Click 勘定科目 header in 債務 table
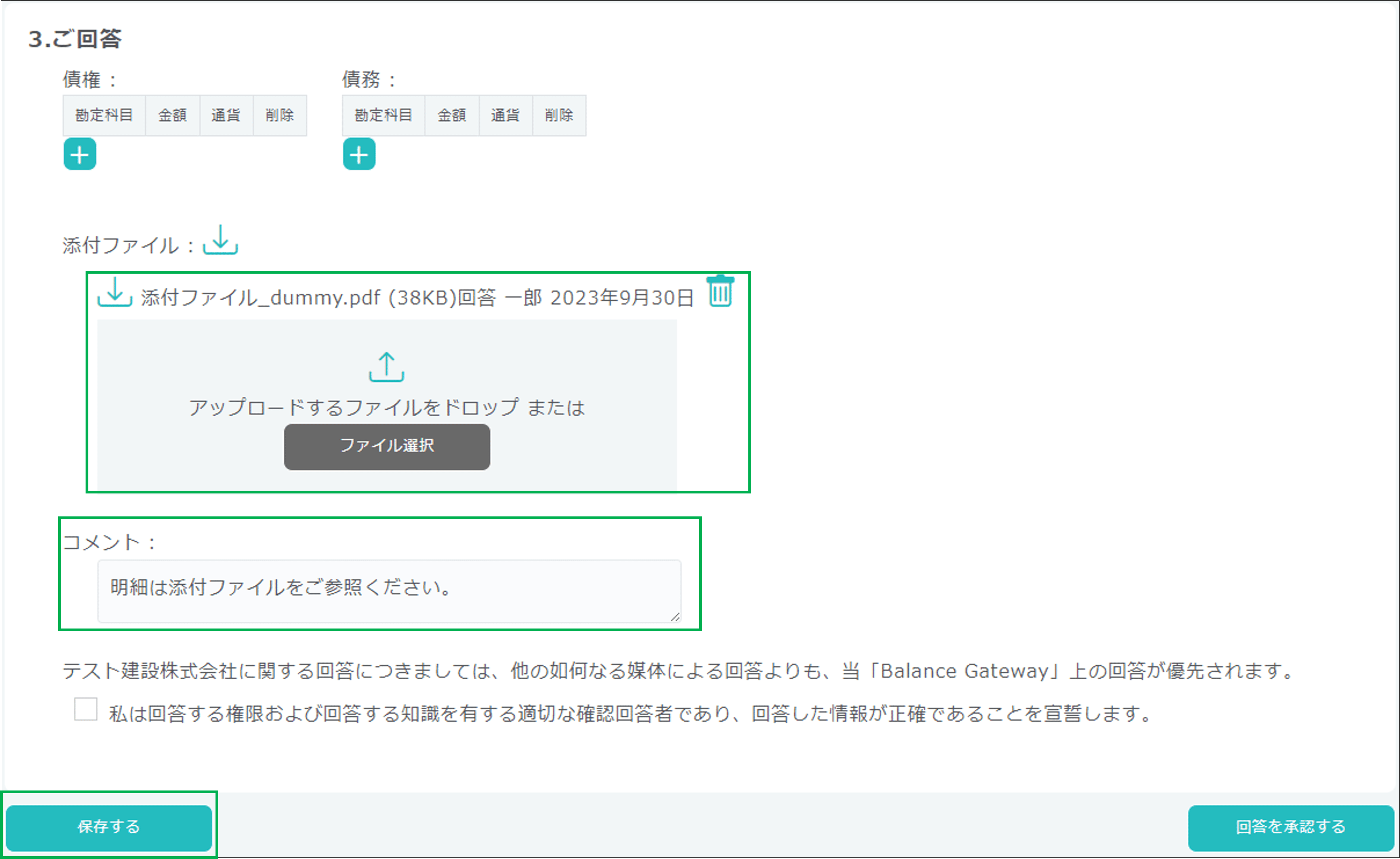This screenshot has height=859, width=1400. tap(383, 115)
